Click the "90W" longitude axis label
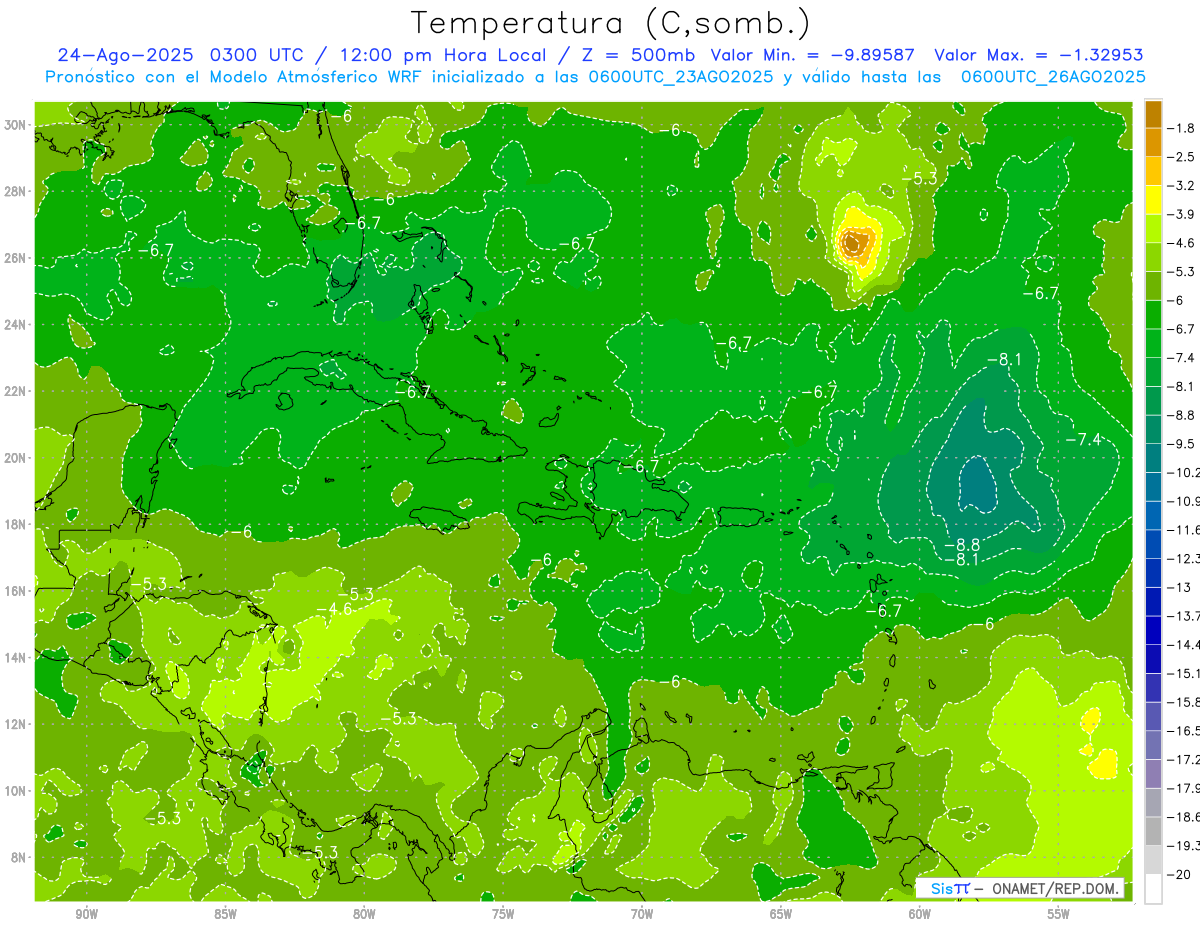Screen dimensions: 1200x927 (86, 914)
